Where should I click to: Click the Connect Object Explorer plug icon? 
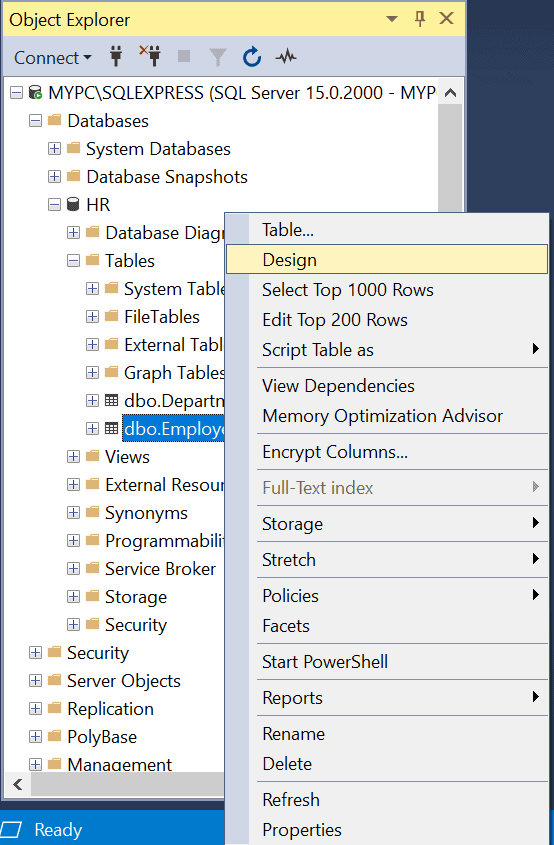tap(116, 57)
